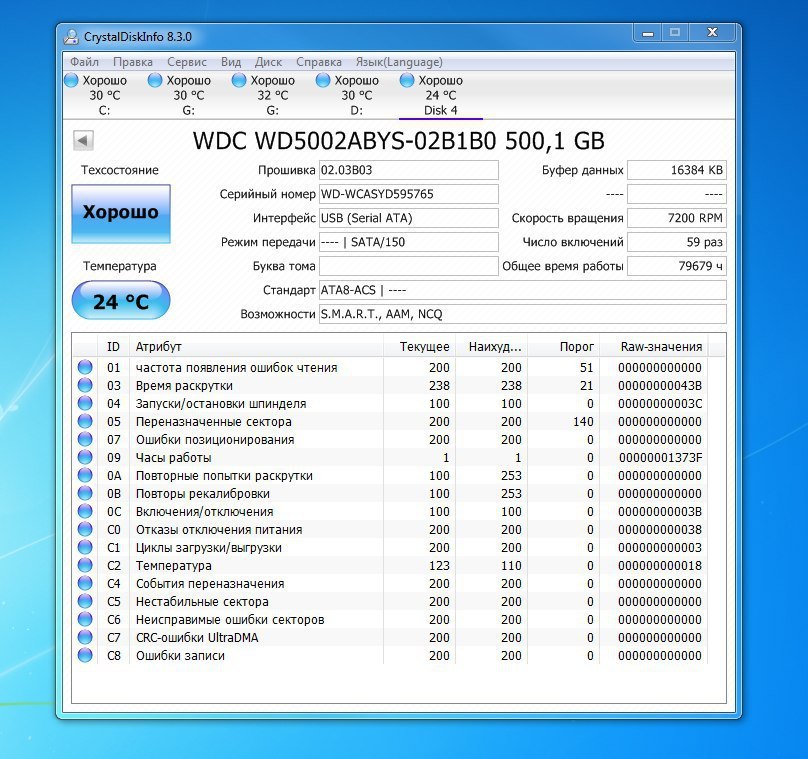
Task: Click the threshold value 140
Action: pyautogui.click(x=583, y=421)
